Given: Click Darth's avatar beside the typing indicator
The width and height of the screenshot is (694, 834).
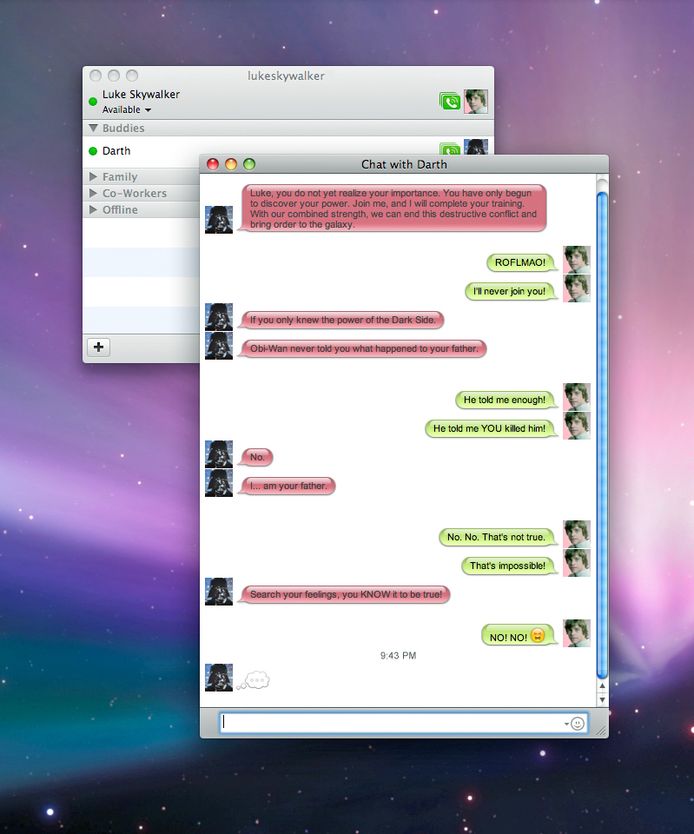Looking at the screenshot, I should [219, 678].
